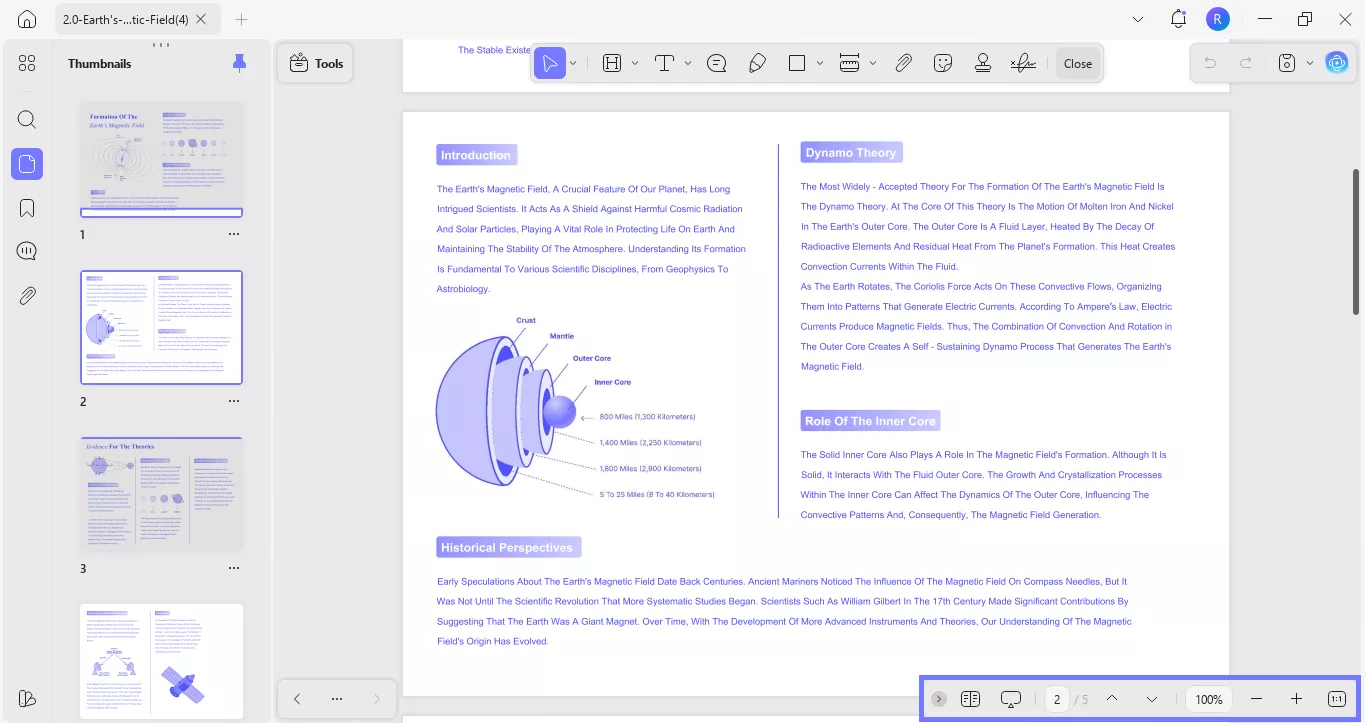Open the signature tool
The height and width of the screenshot is (723, 1365).
click(1022, 63)
